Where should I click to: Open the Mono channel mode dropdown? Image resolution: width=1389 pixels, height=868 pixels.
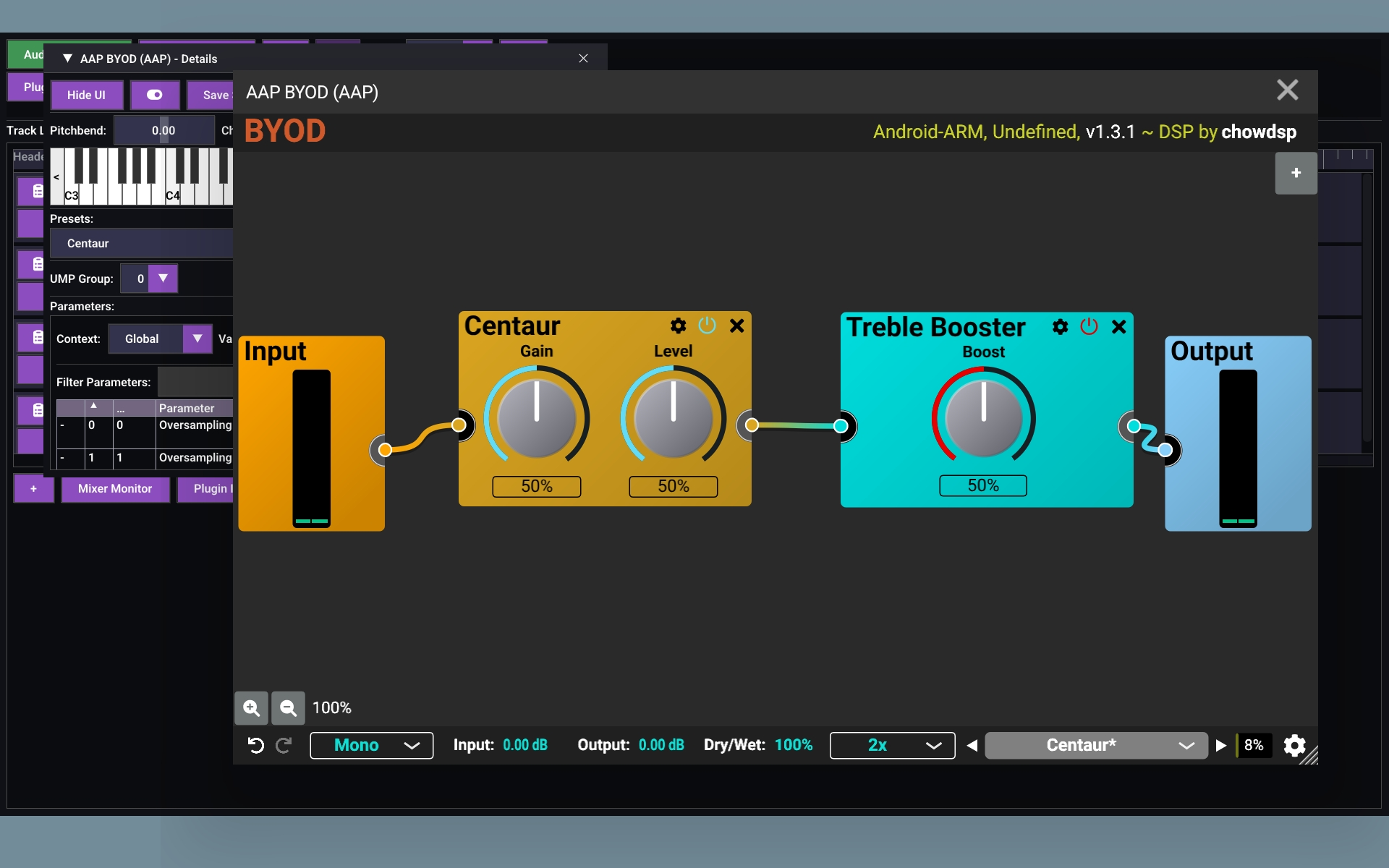pos(371,745)
